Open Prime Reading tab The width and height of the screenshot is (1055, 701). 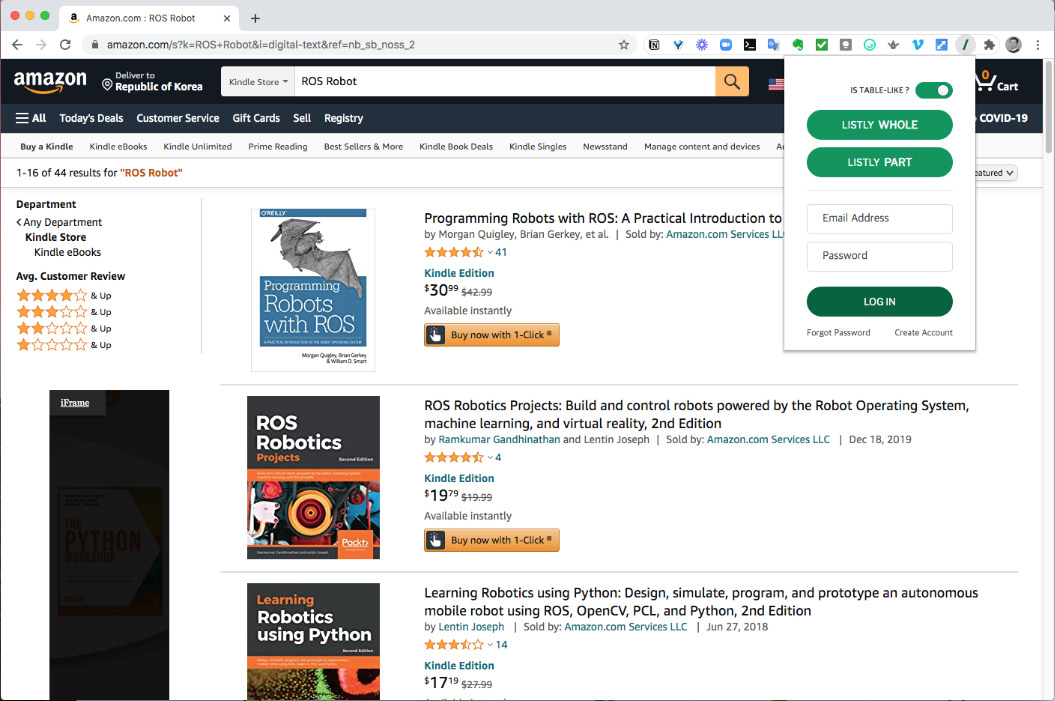(x=278, y=147)
